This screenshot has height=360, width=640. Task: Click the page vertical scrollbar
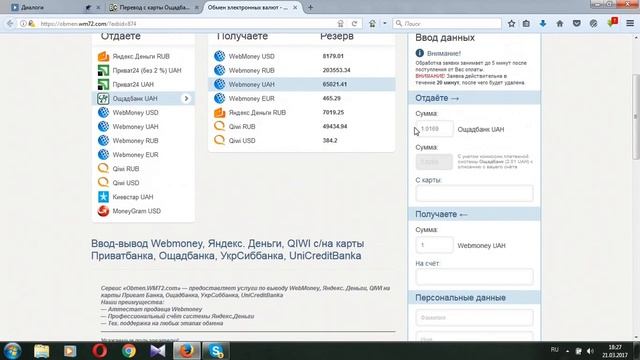click(x=636, y=116)
